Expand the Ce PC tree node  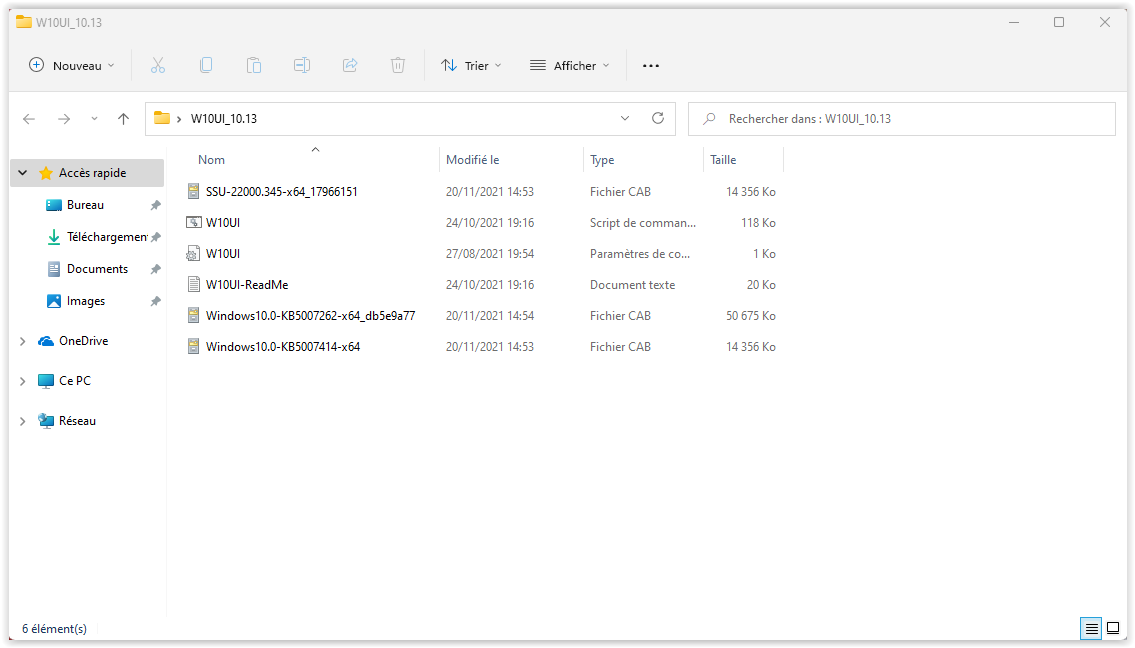(22, 381)
